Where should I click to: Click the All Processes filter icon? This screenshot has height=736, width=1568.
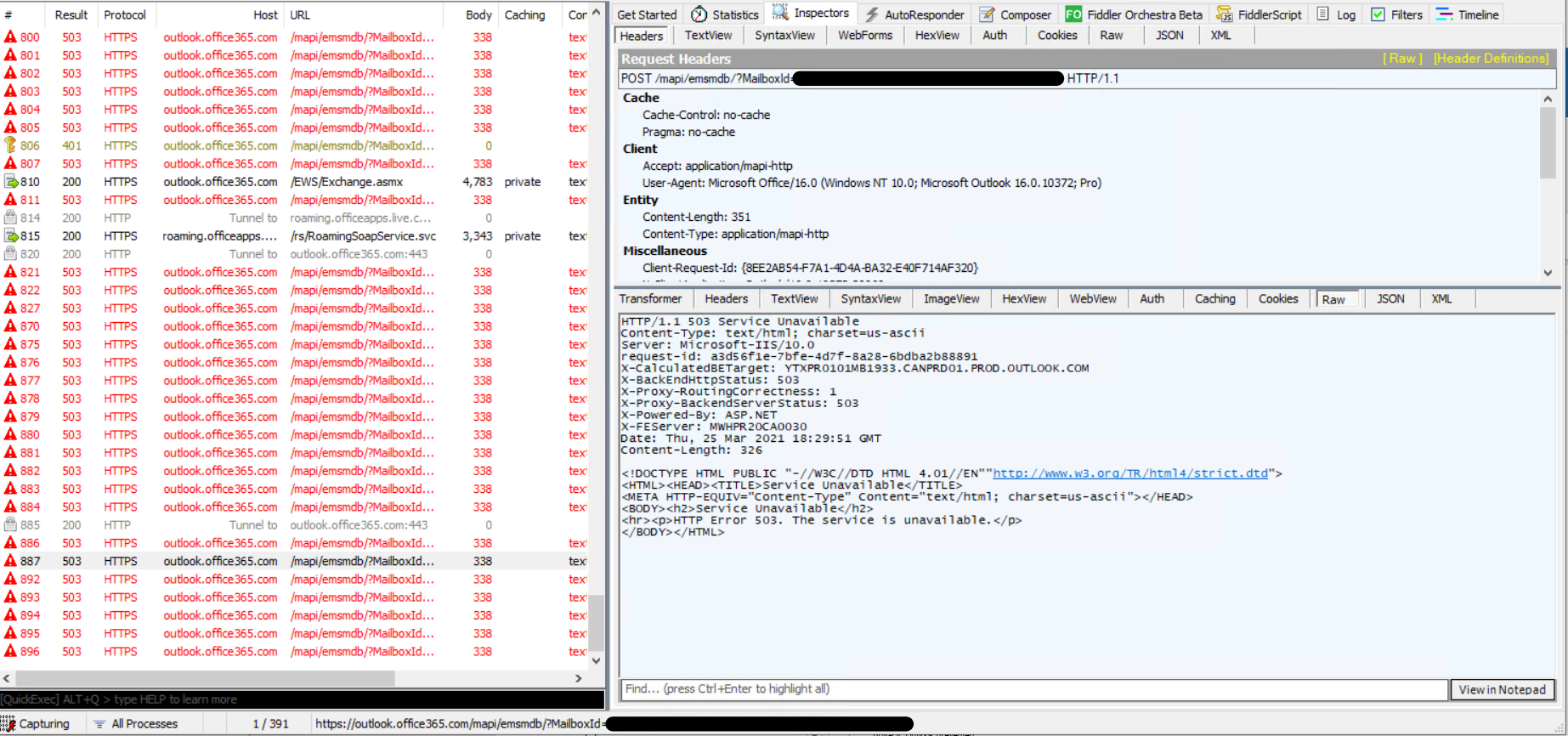click(x=99, y=724)
